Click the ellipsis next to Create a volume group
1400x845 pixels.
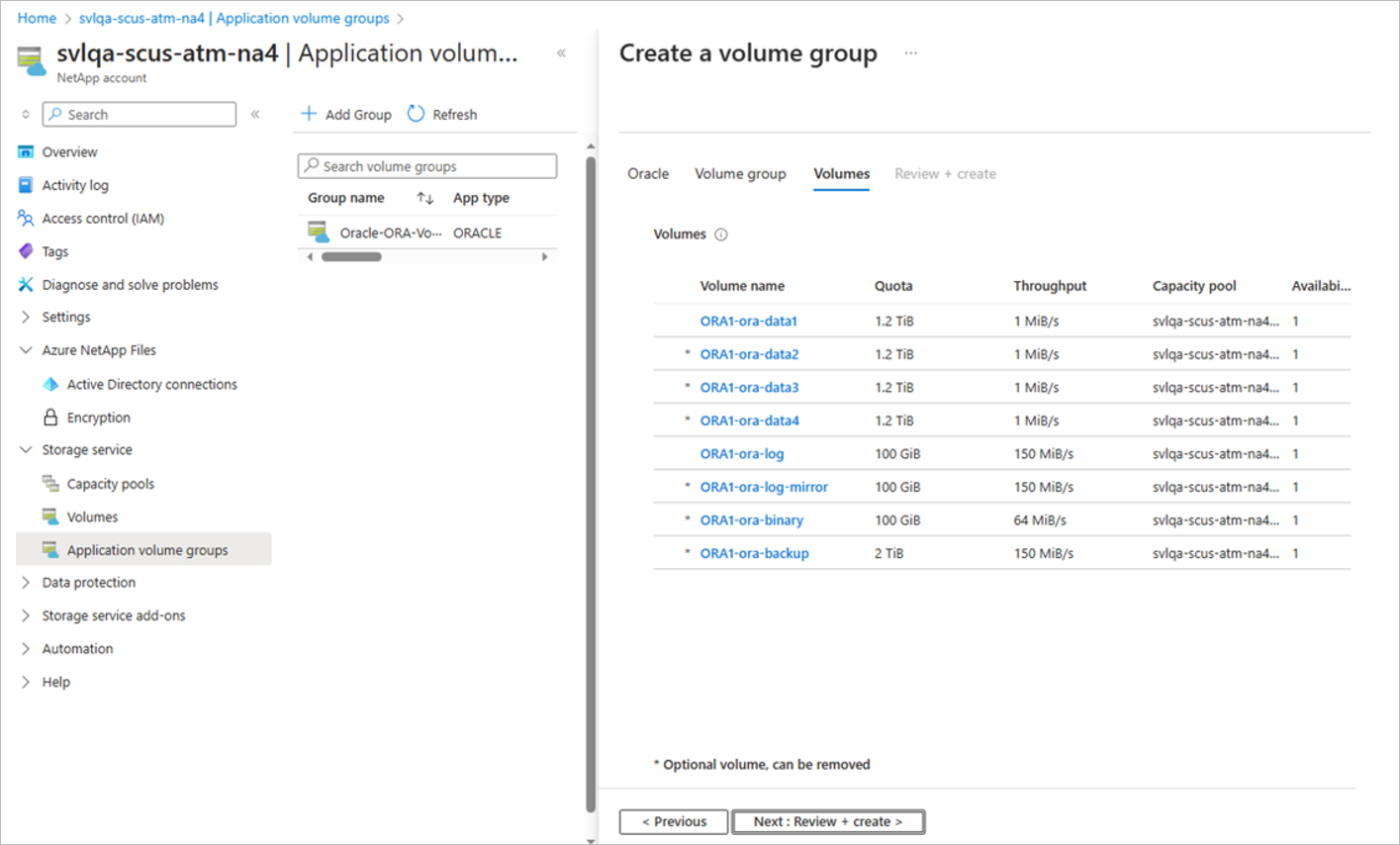(911, 53)
